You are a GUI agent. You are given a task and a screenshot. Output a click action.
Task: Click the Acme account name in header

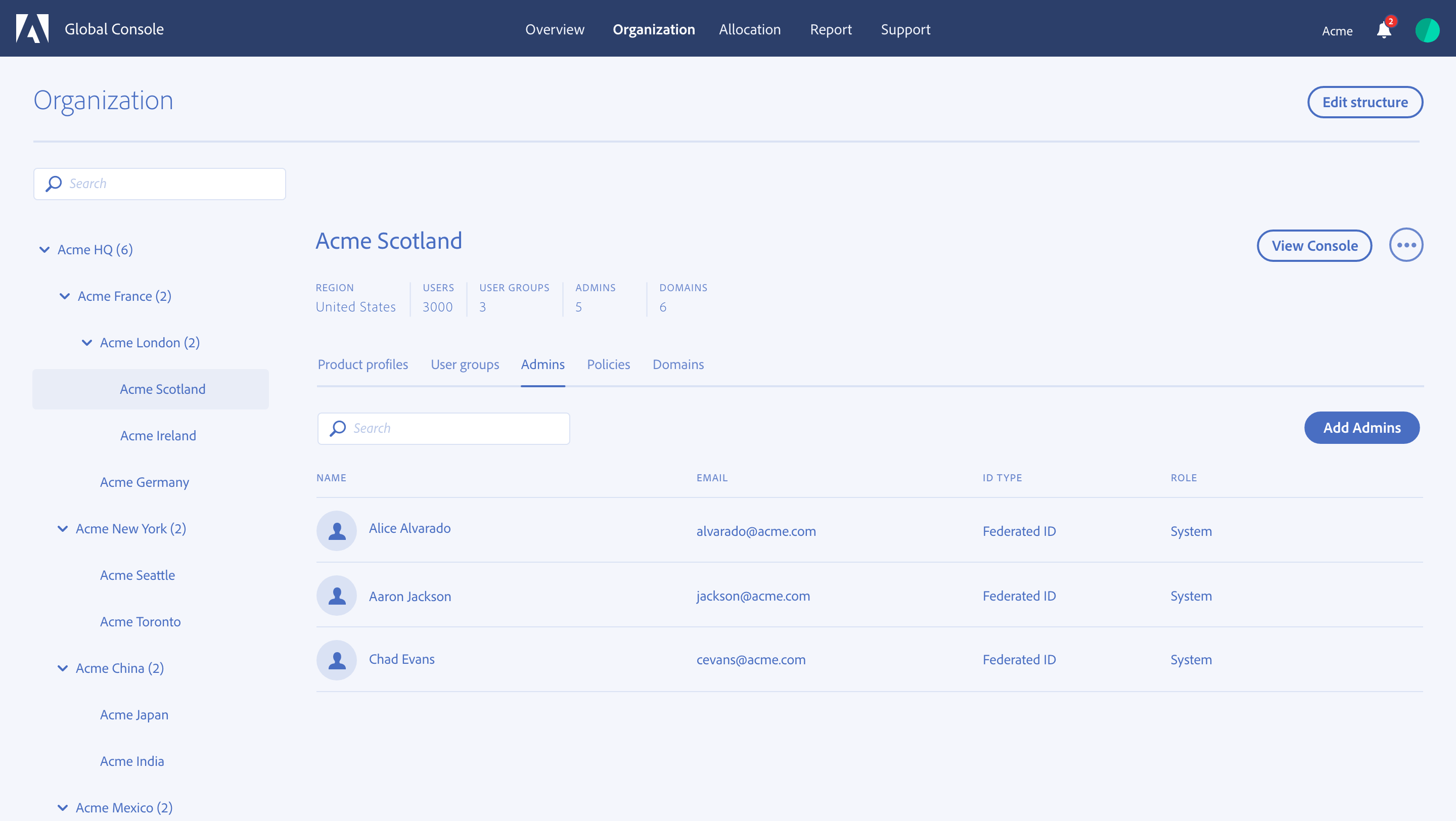pyautogui.click(x=1337, y=31)
